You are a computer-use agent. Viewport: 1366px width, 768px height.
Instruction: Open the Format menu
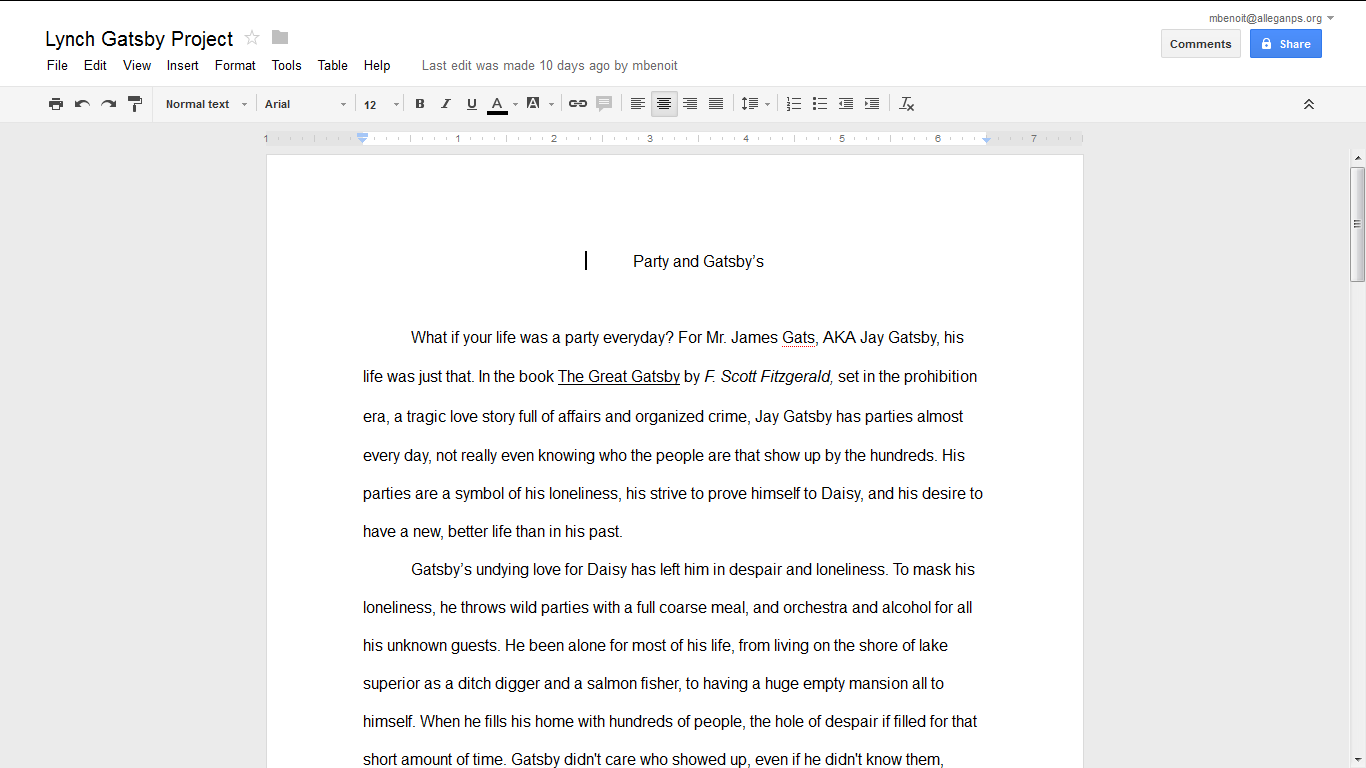235,65
